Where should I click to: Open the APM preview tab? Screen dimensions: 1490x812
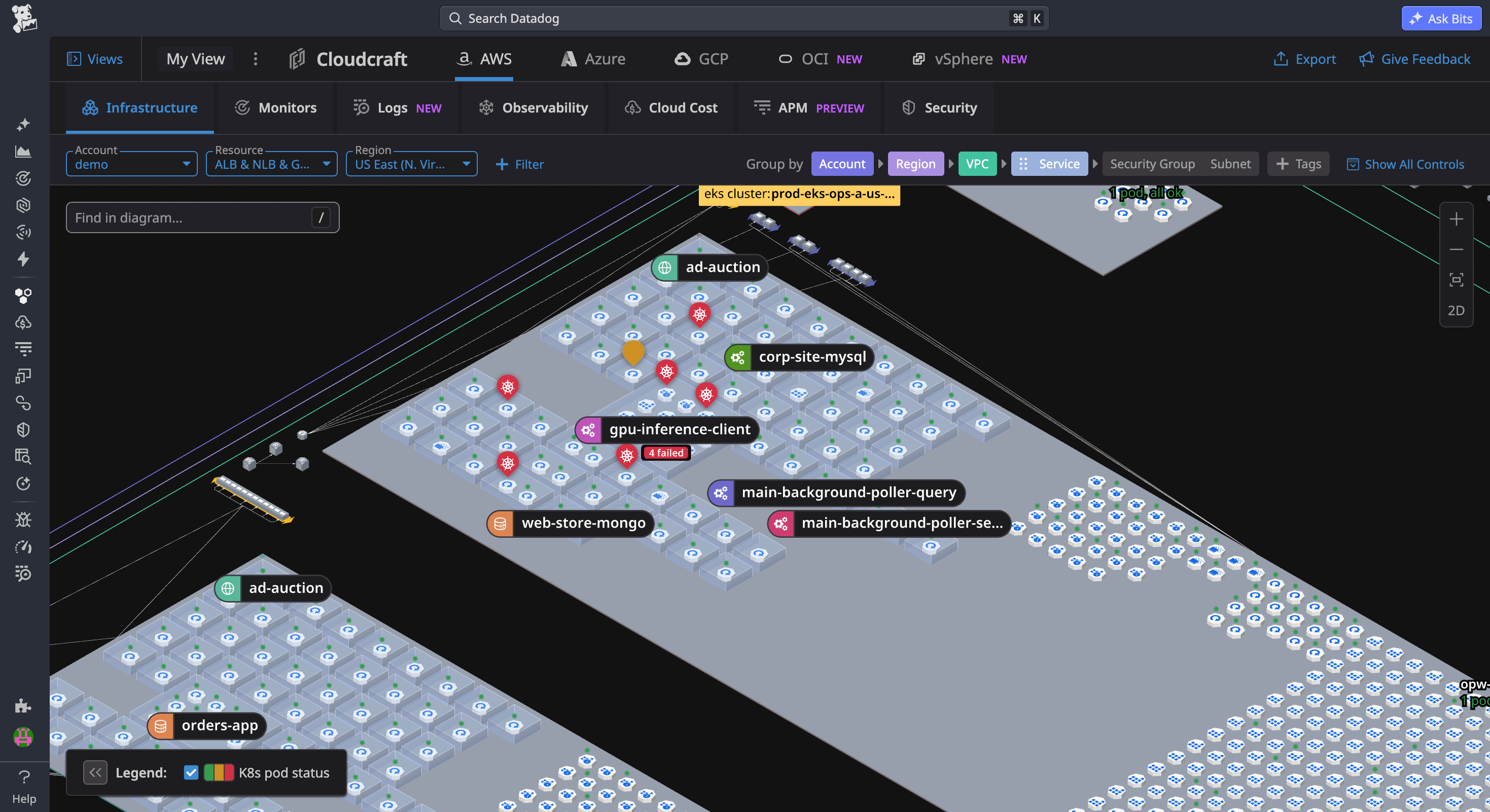[x=808, y=108]
